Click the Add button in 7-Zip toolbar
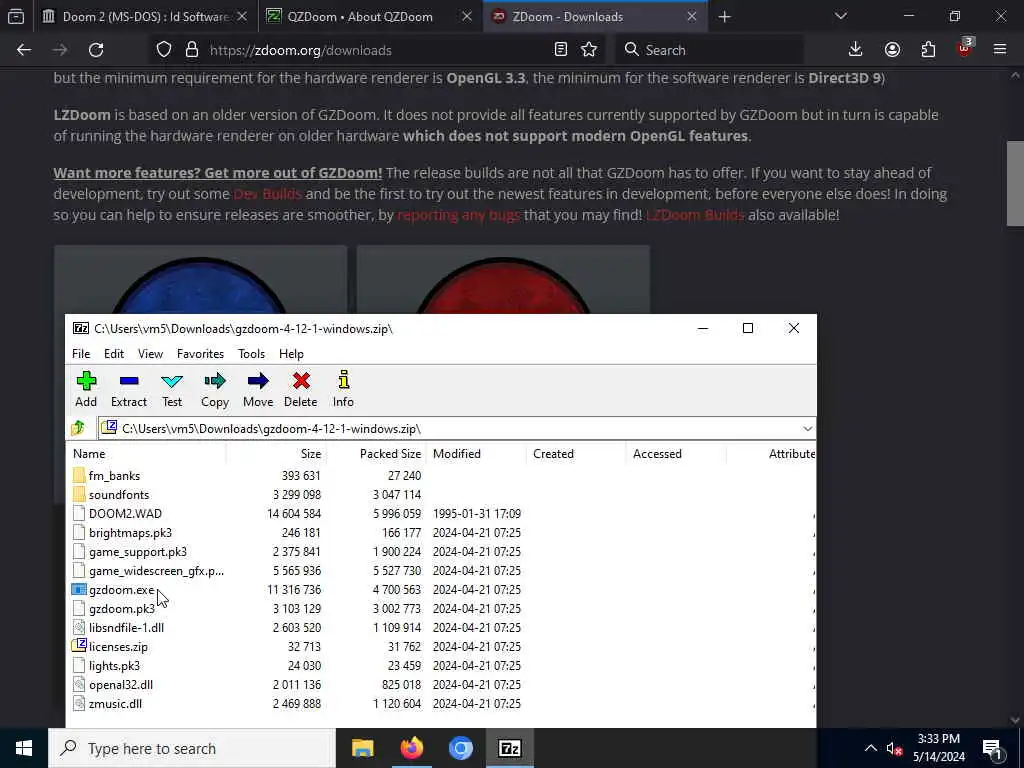 86,389
